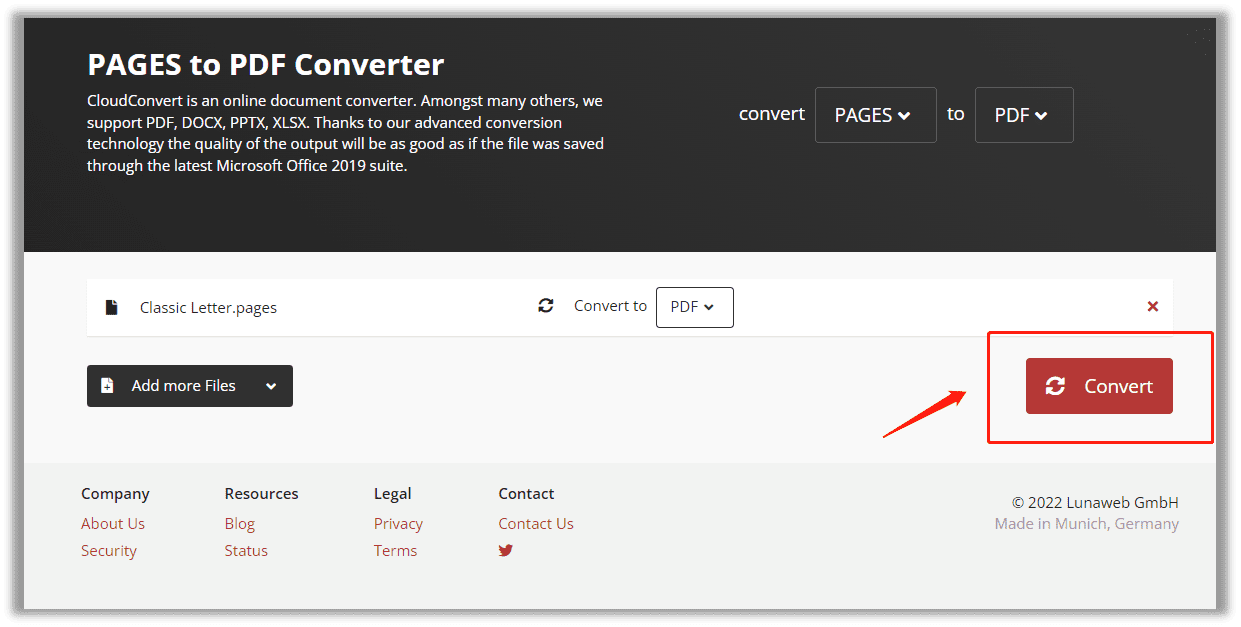Image resolution: width=1241 pixels, height=627 pixels.
Task: Click the Classic Letter.pages file name
Action: tap(208, 307)
